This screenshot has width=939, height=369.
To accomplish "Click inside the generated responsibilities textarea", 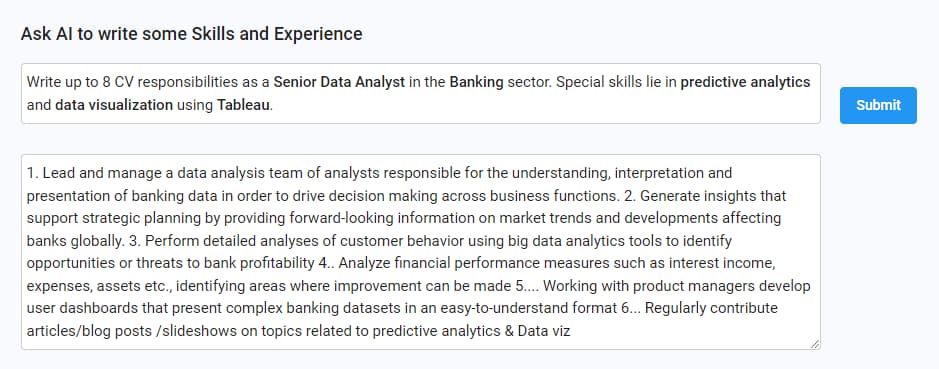I will (x=420, y=252).
